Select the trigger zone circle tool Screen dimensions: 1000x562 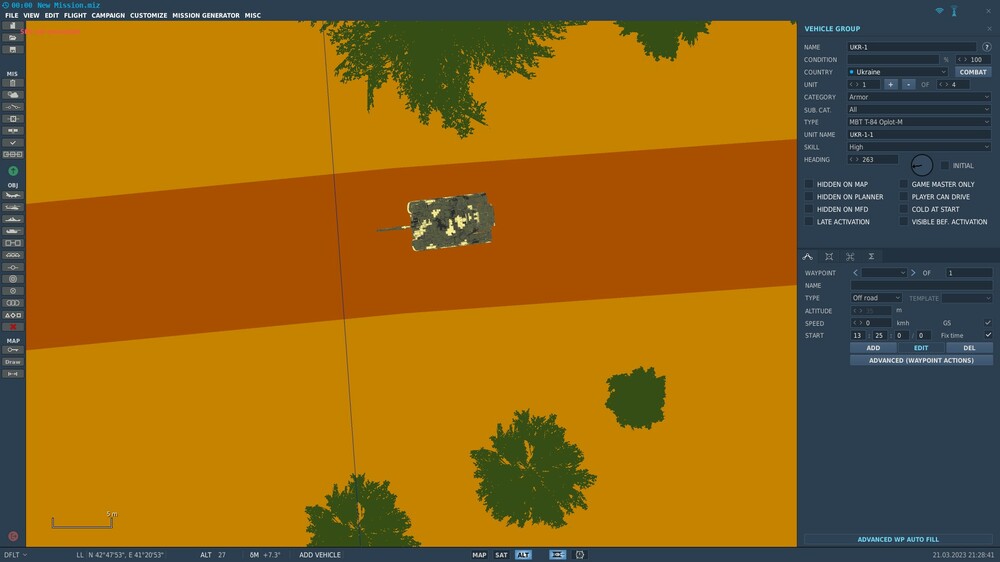(x=12, y=279)
